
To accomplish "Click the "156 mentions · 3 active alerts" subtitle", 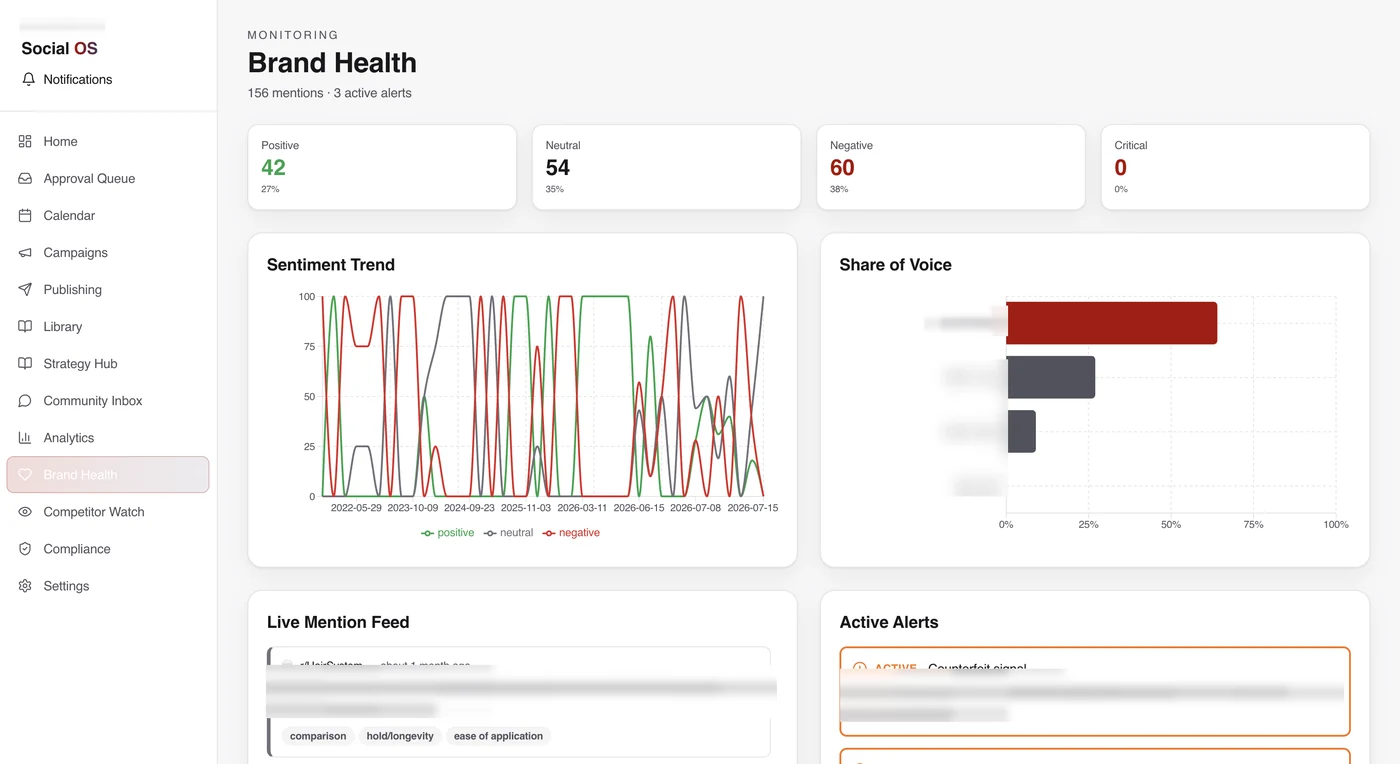I will [x=330, y=93].
